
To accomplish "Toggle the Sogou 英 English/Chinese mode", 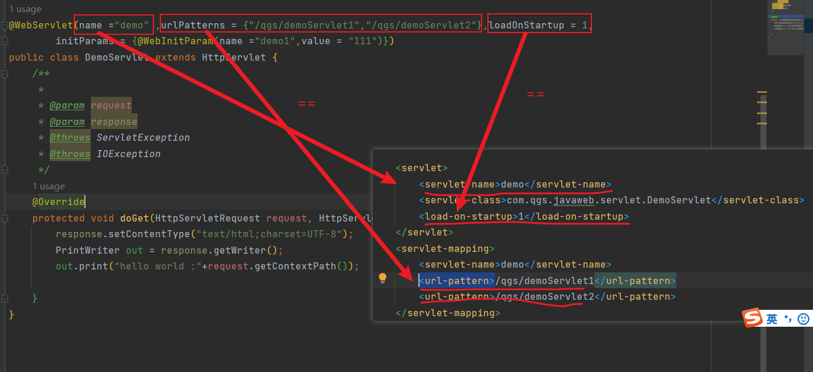I will (772, 319).
